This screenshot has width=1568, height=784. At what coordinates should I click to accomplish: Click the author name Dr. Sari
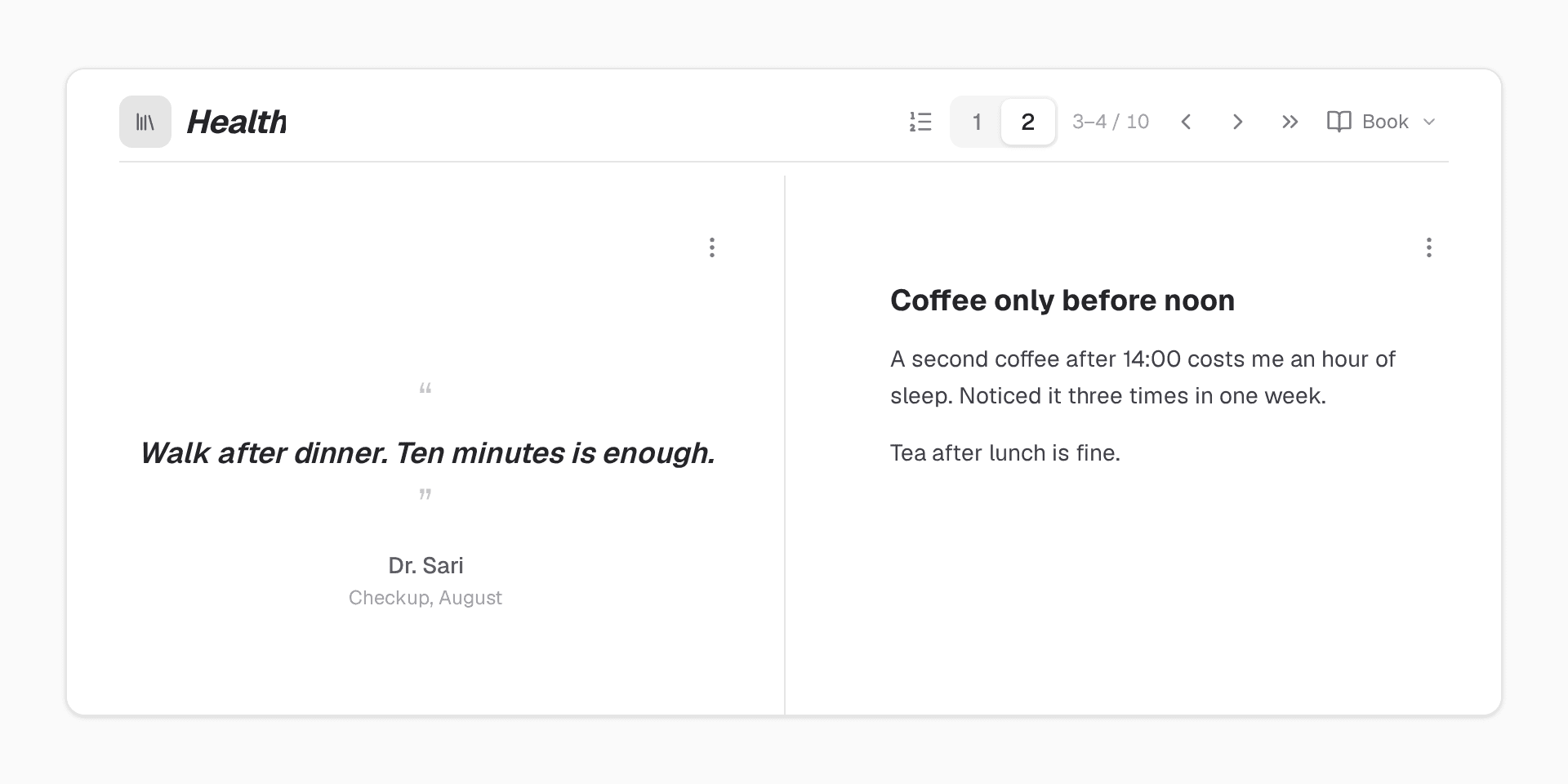(x=425, y=565)
